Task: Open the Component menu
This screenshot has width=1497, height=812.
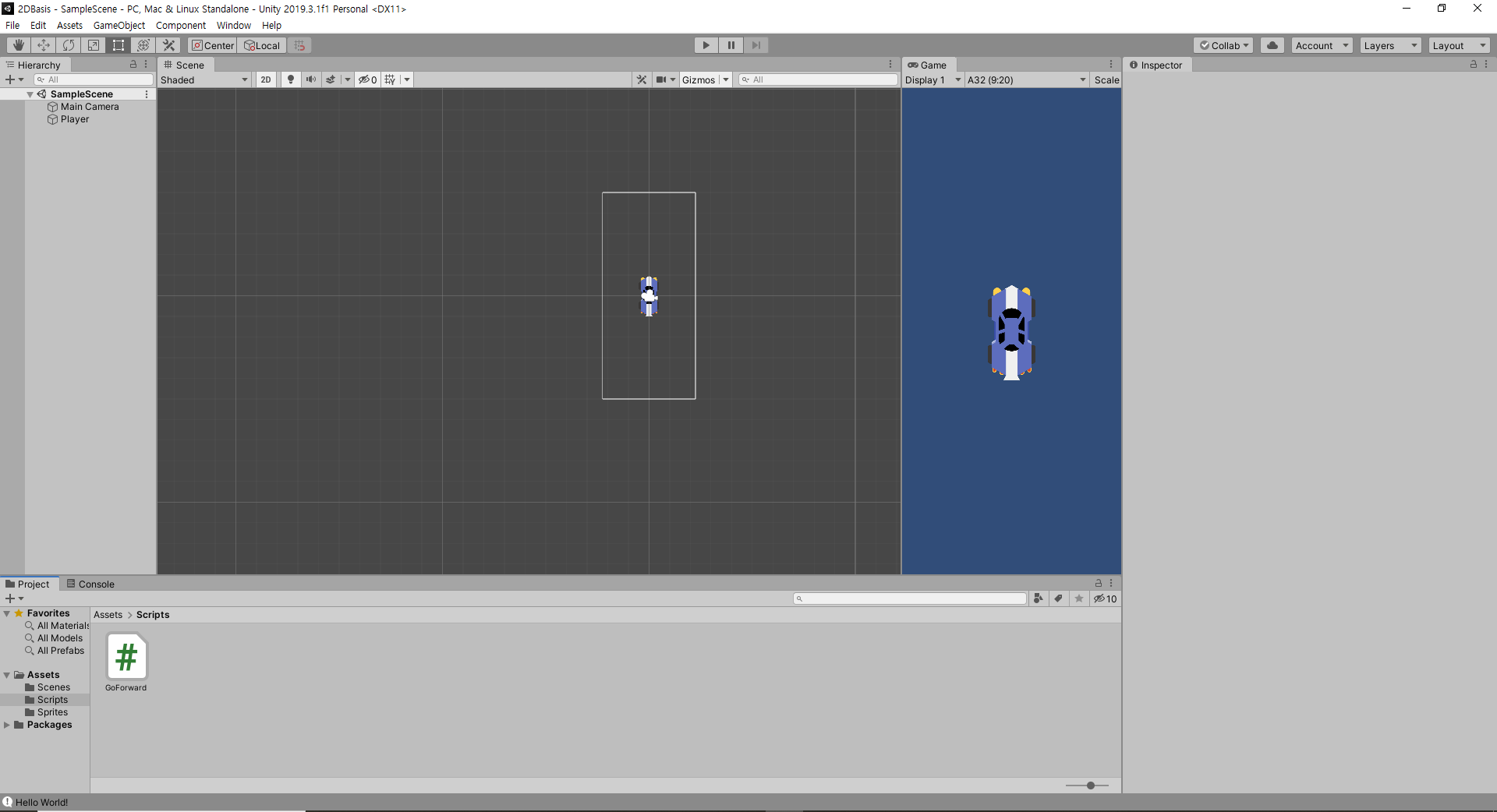Action: pos(181,25)
